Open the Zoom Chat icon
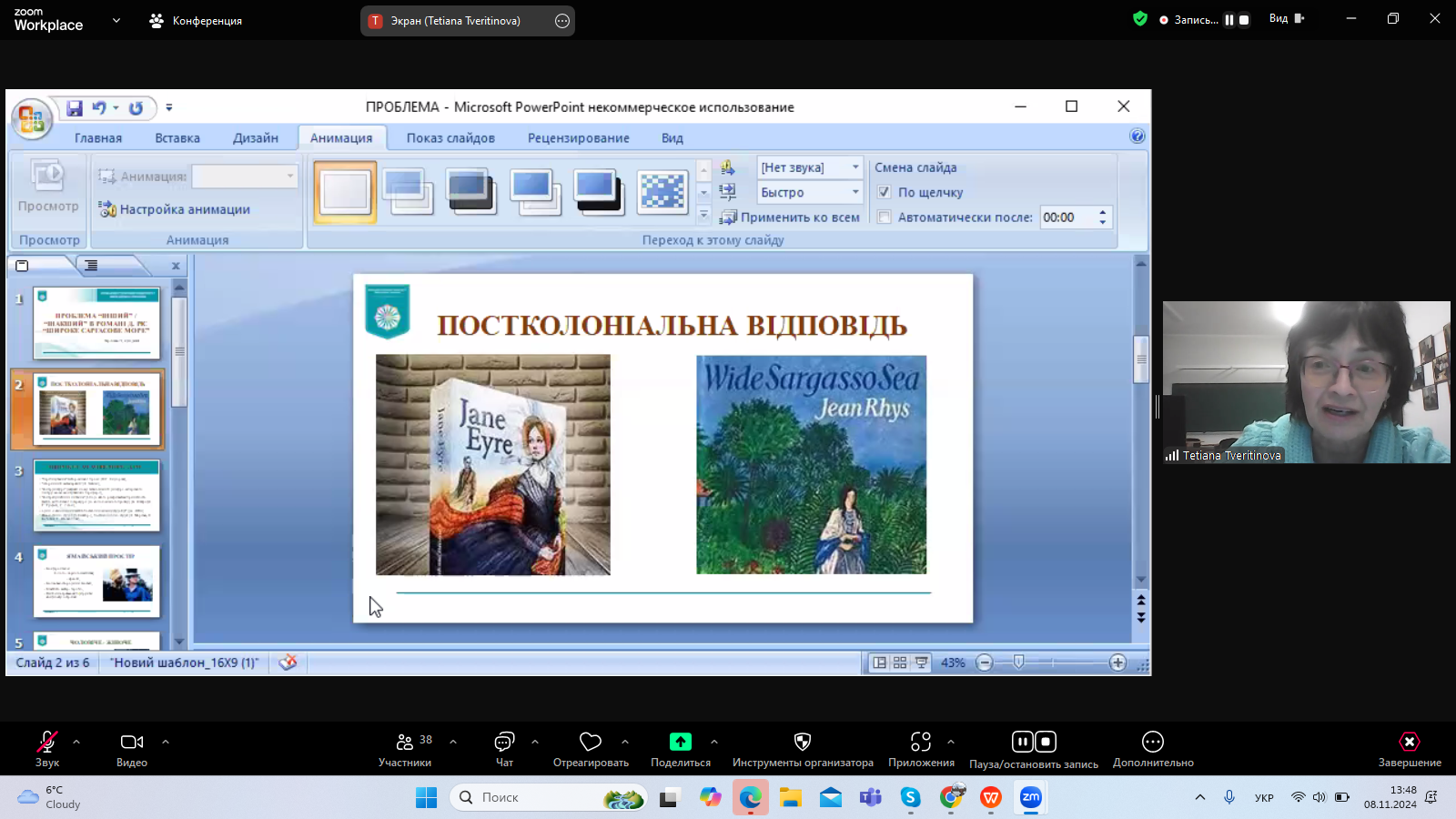Viewport: 1456px width, 819px height. tap(504, 742)
